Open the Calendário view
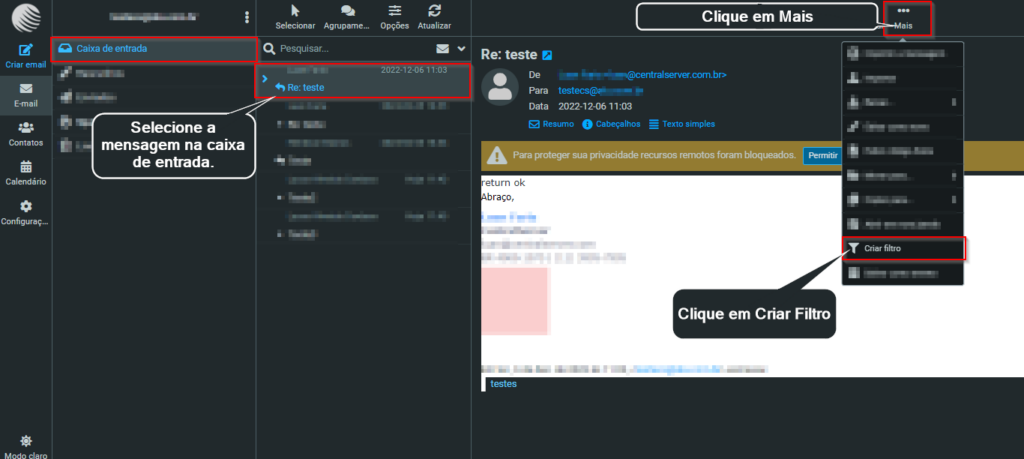Screen dimensions: 1024x459 pyautogui.click(x=25, y=172)
